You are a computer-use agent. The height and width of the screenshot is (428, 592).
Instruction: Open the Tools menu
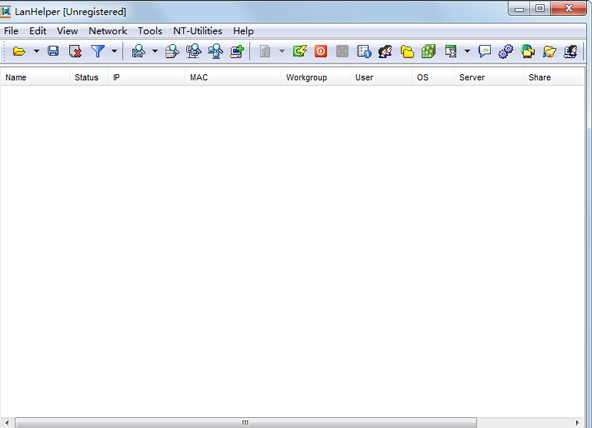coord(150,31)
